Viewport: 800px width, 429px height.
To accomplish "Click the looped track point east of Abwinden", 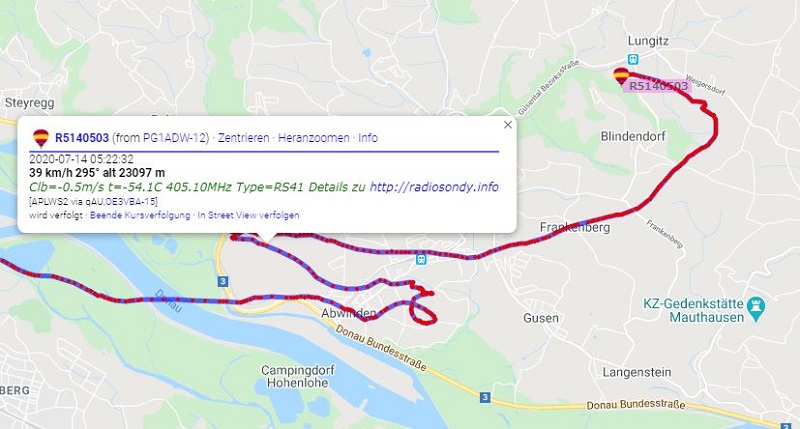I will (424, 313).
